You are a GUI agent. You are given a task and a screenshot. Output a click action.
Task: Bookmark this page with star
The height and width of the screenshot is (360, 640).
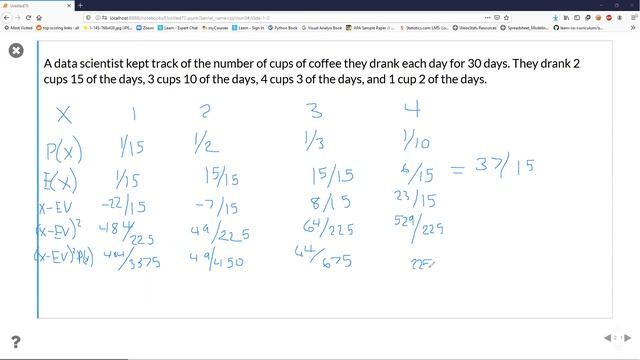[507, 18]
